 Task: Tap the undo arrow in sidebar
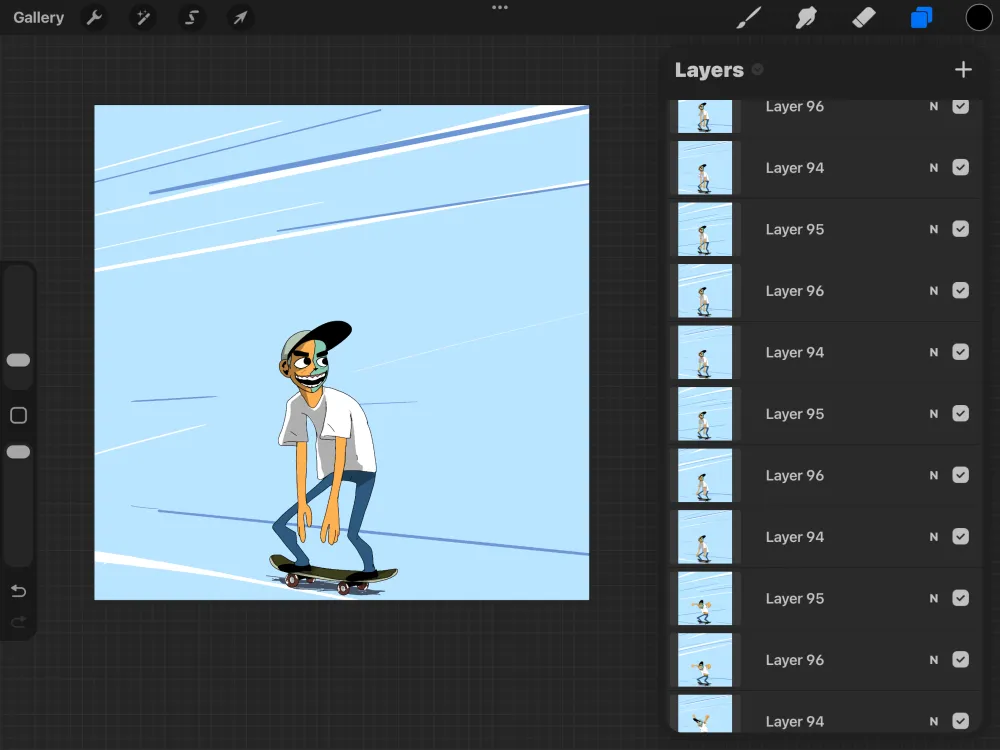tap(18, 591)
